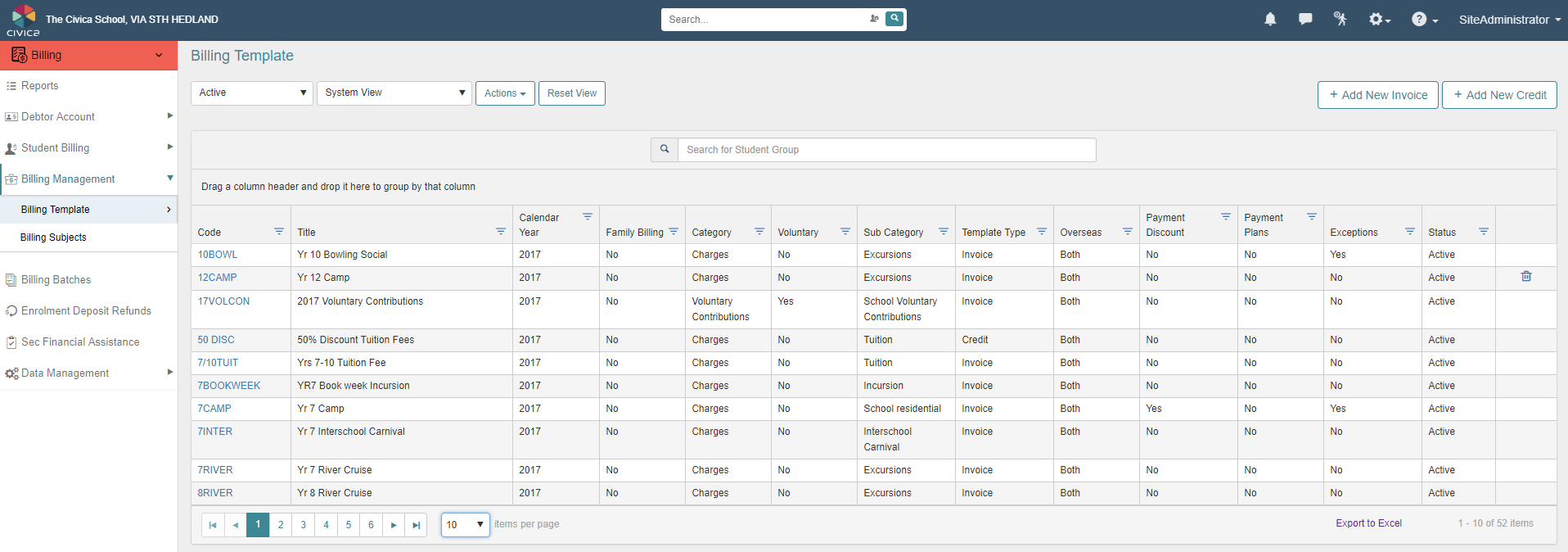Go to last page of results
Screen dimensions: 1568x552
click(417, 525)
